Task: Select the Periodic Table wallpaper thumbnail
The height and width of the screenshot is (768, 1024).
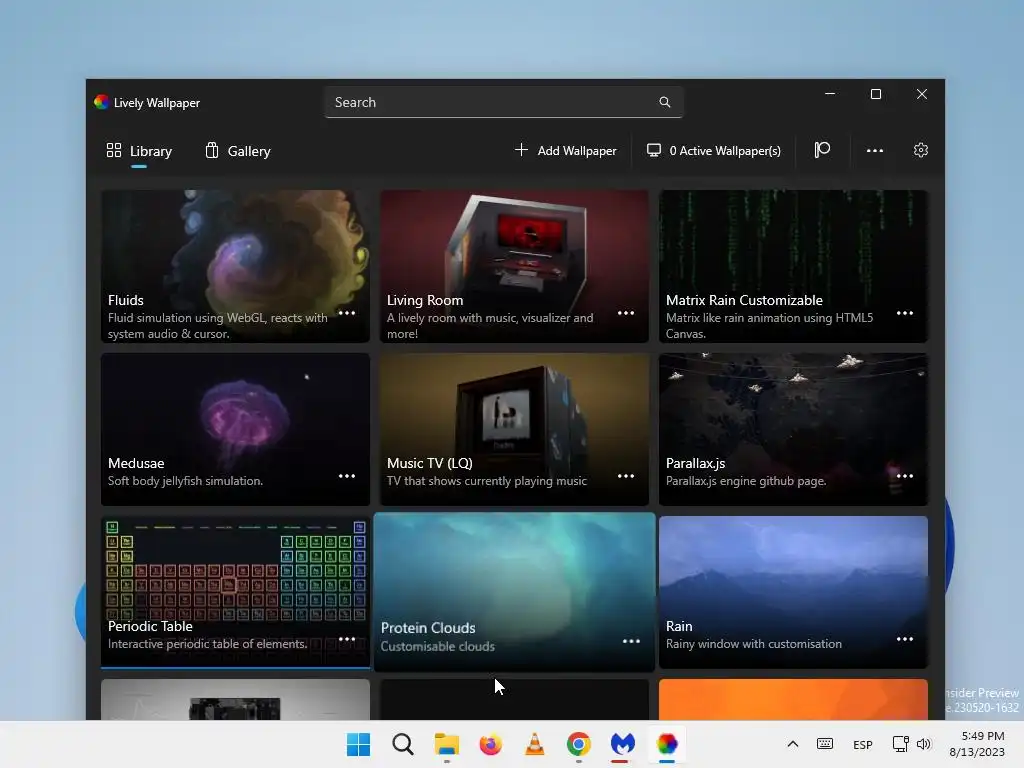Action: tap(235, 592)
